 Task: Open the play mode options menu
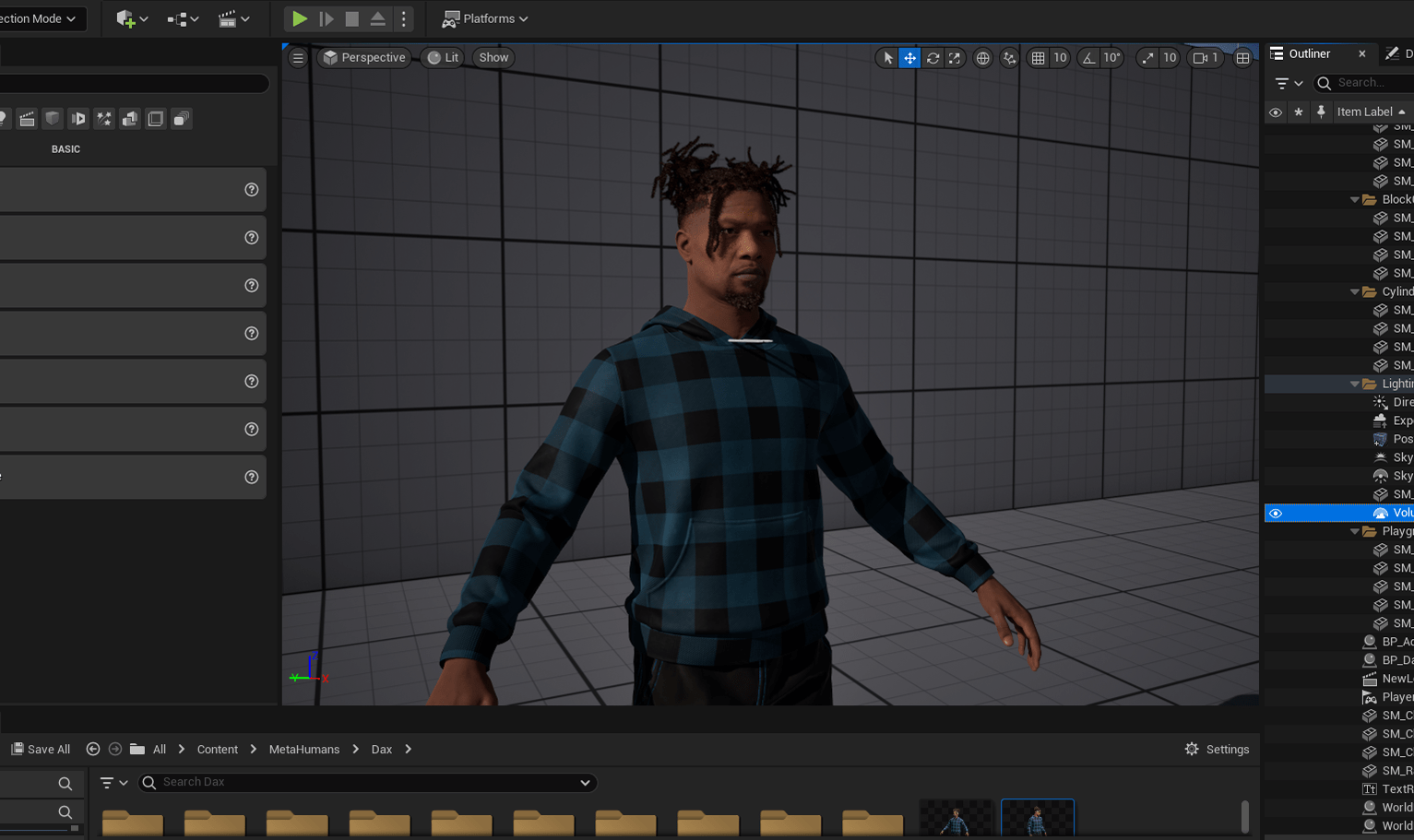coord(403,18)
